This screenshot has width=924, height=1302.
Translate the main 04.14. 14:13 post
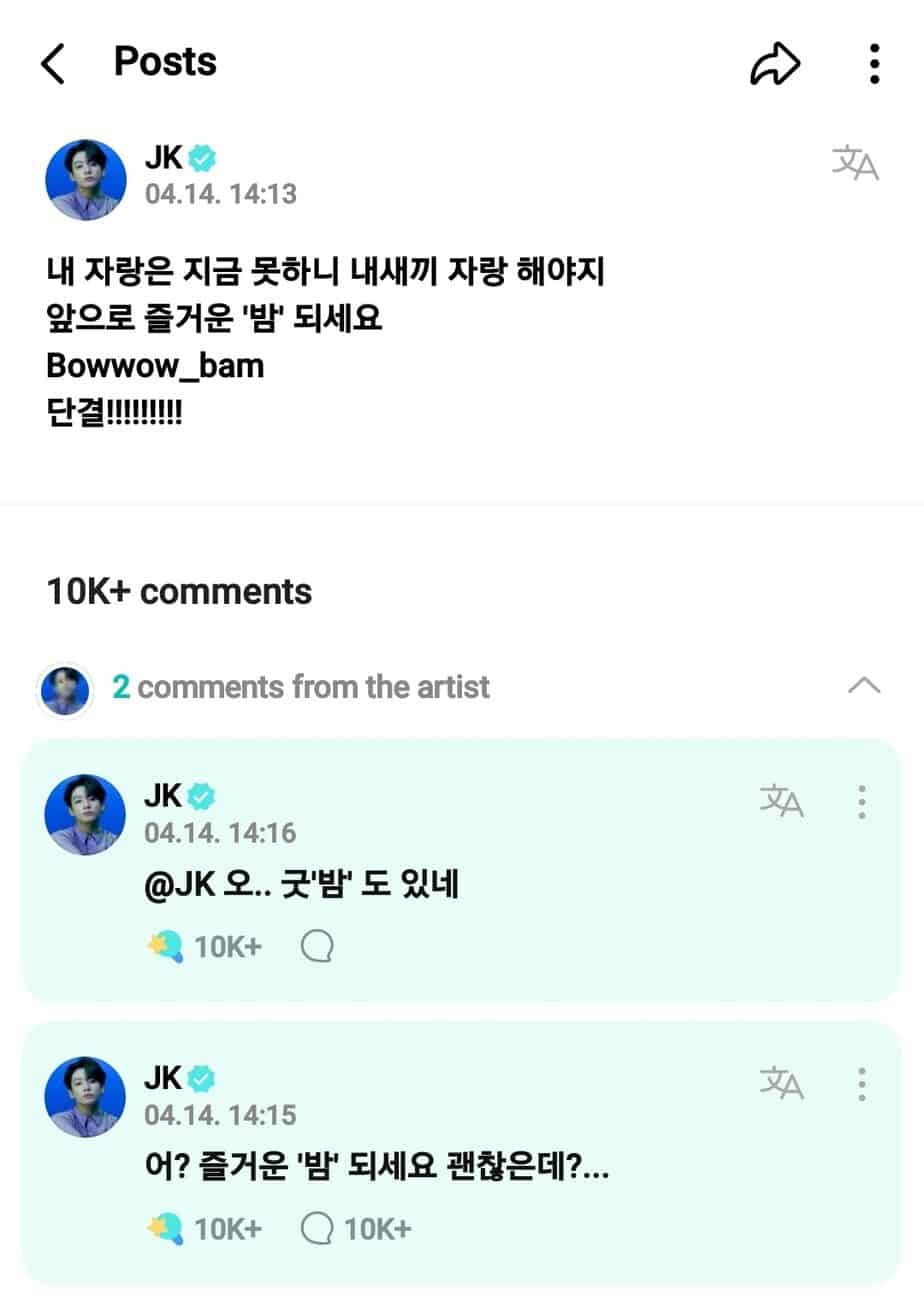855,163
